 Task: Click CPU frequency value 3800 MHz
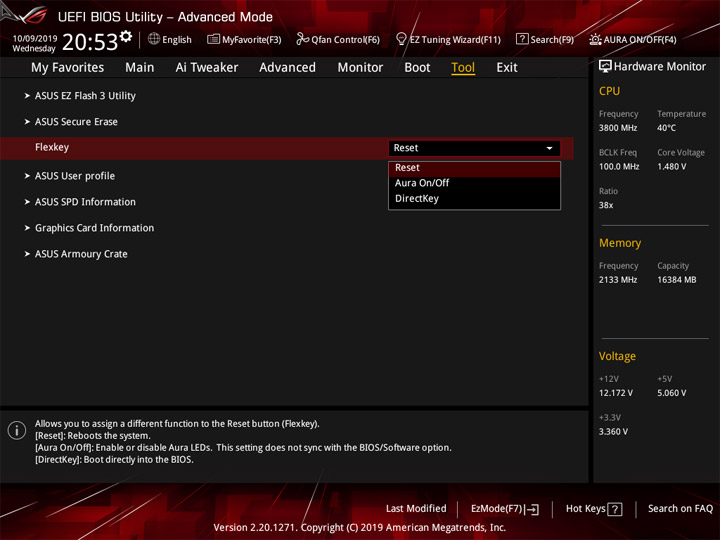tap(618, 128)
